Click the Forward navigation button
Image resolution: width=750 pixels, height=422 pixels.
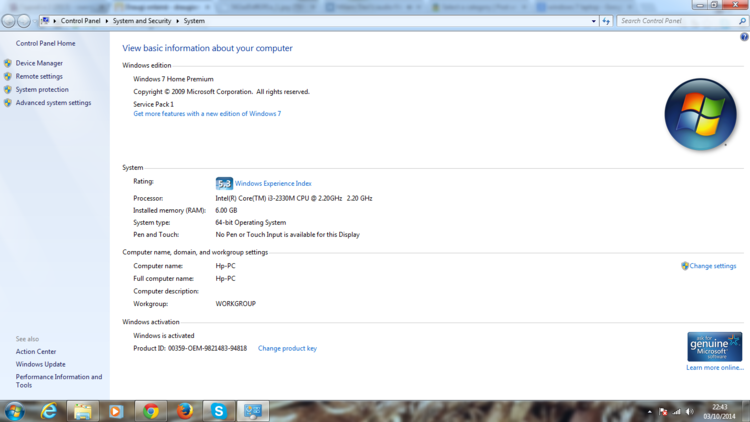point(23,21)
